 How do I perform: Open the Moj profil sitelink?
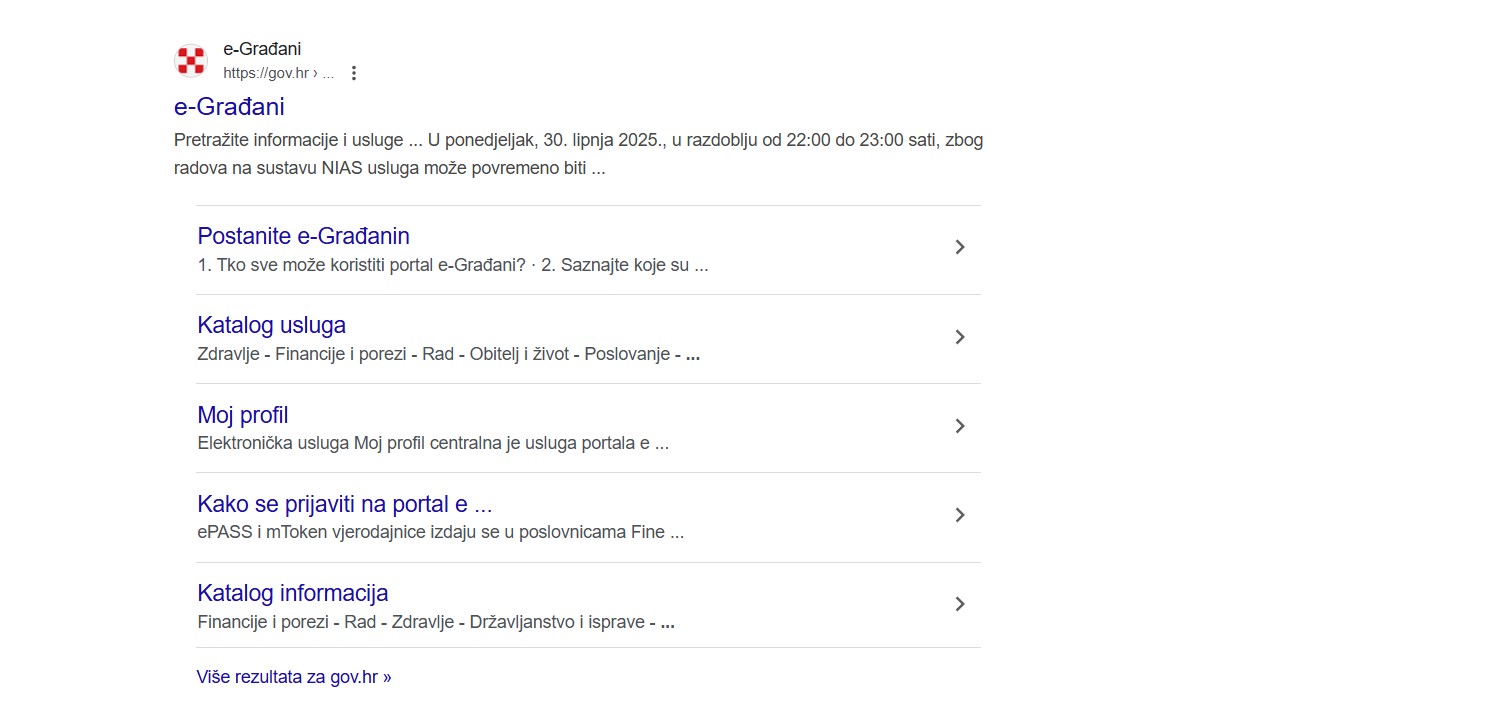[243, 415]
